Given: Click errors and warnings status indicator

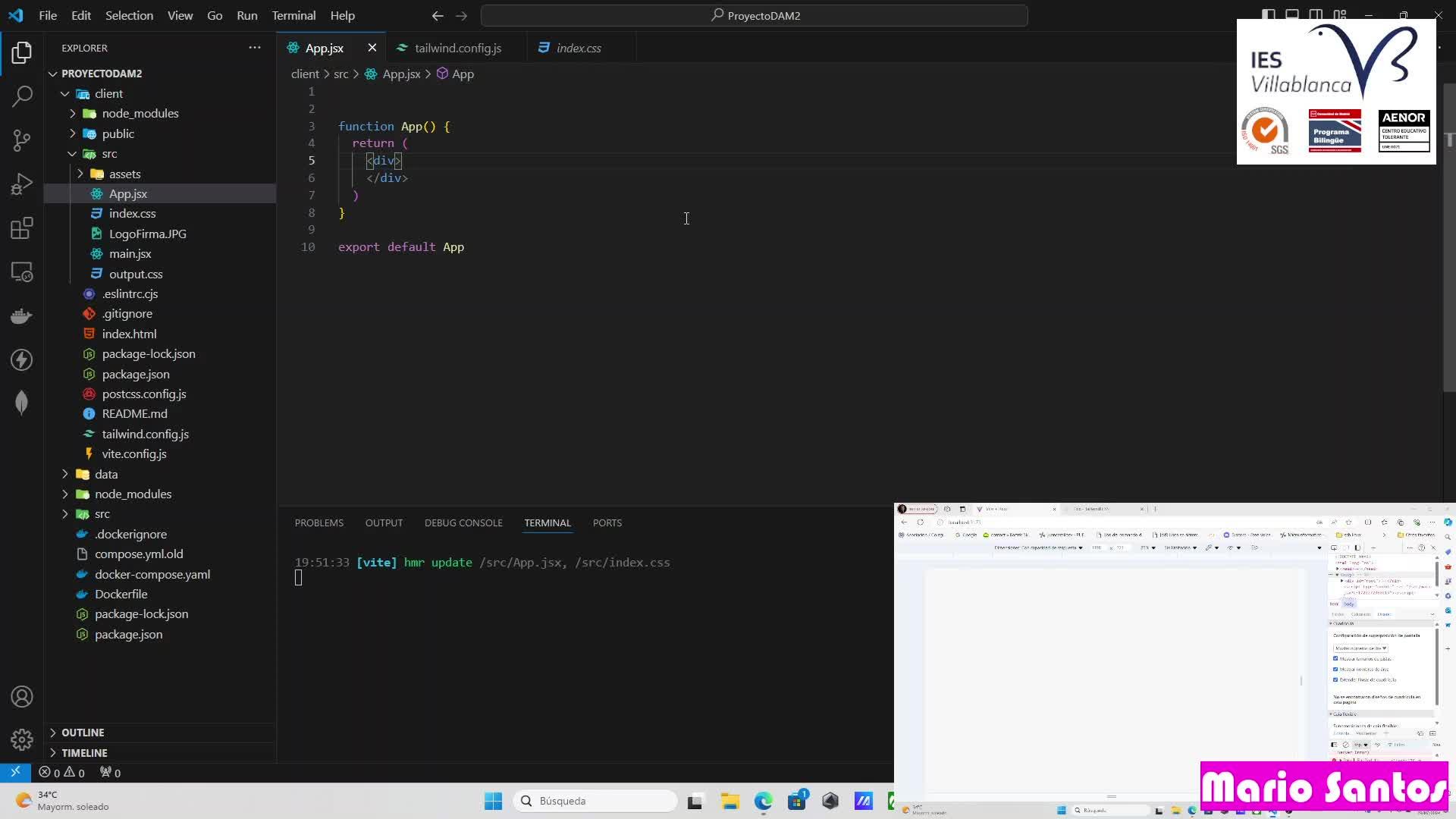Looking at the screenshot, I should pyautogui.click(x=62, y=773).
